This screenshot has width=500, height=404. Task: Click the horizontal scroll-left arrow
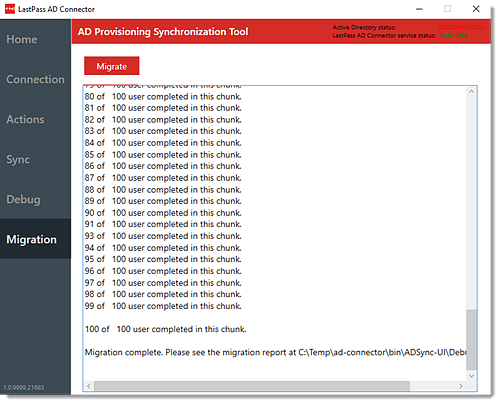(x=89, y=386)
